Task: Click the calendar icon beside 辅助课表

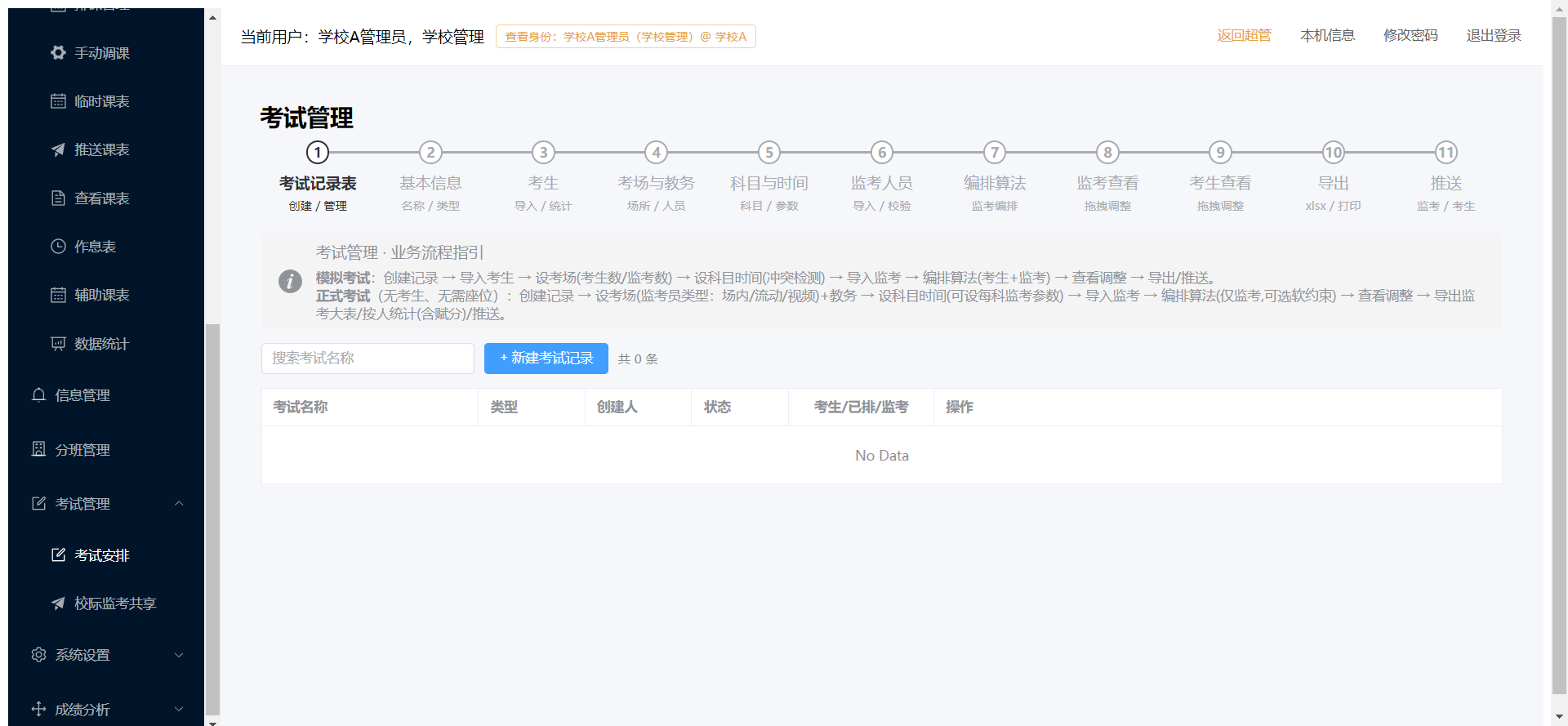Action: [x=58, y=295]
